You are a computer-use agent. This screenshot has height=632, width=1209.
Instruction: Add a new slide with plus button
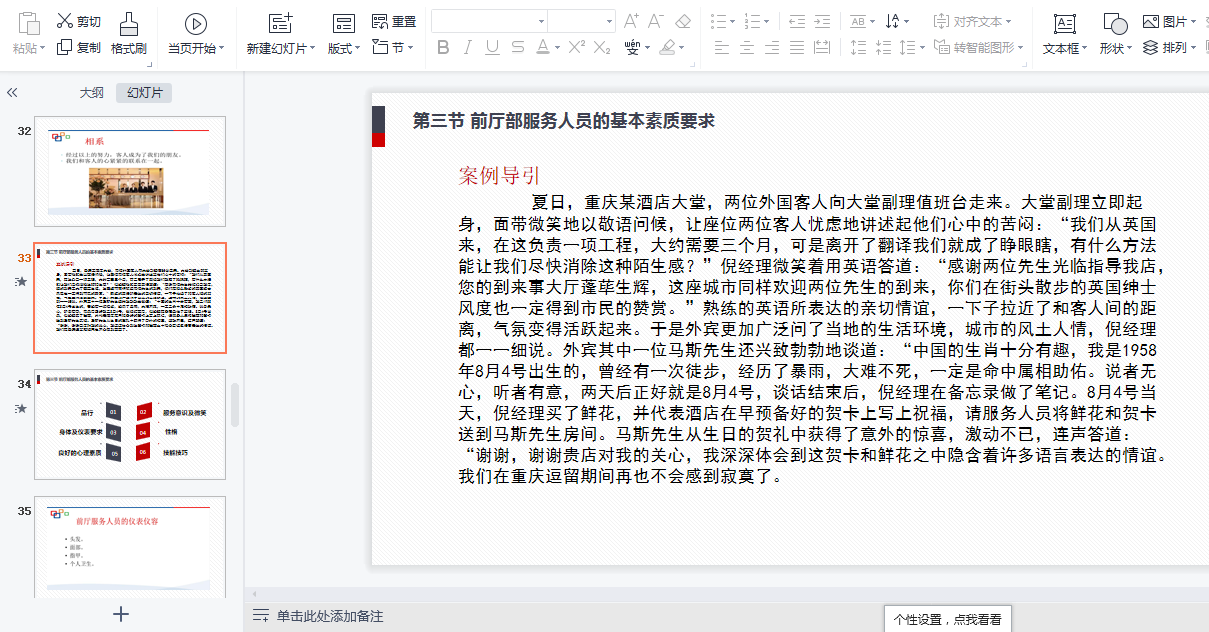tap(121, 614)
